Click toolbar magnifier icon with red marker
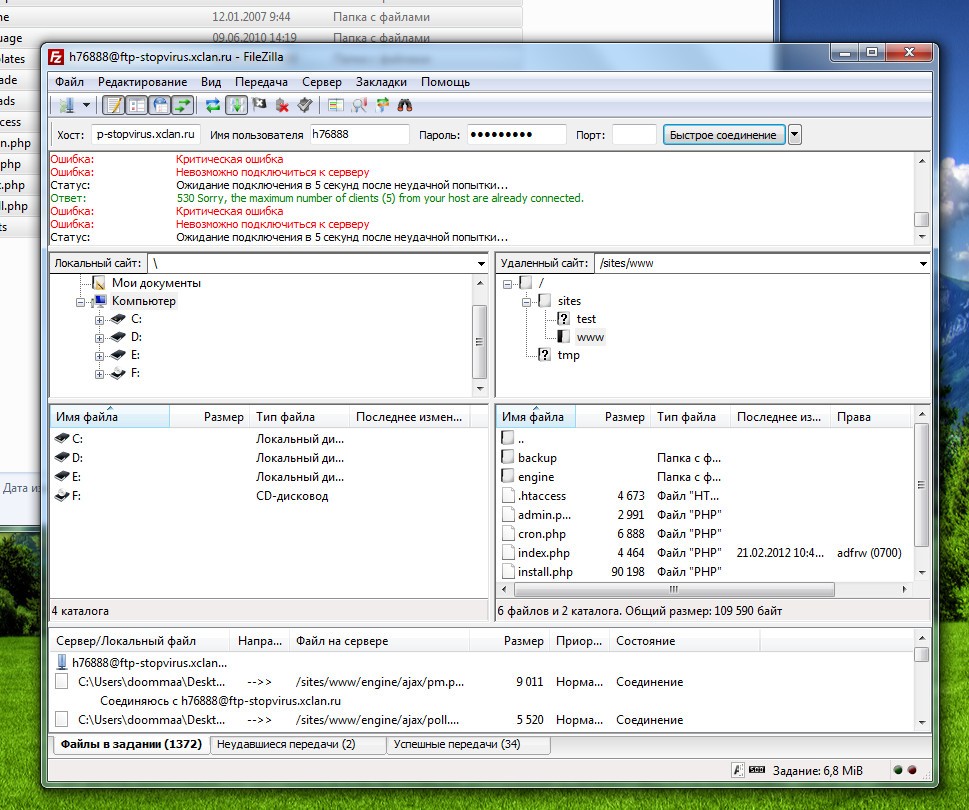Screen dimensions: 969x810 point(359,105)
